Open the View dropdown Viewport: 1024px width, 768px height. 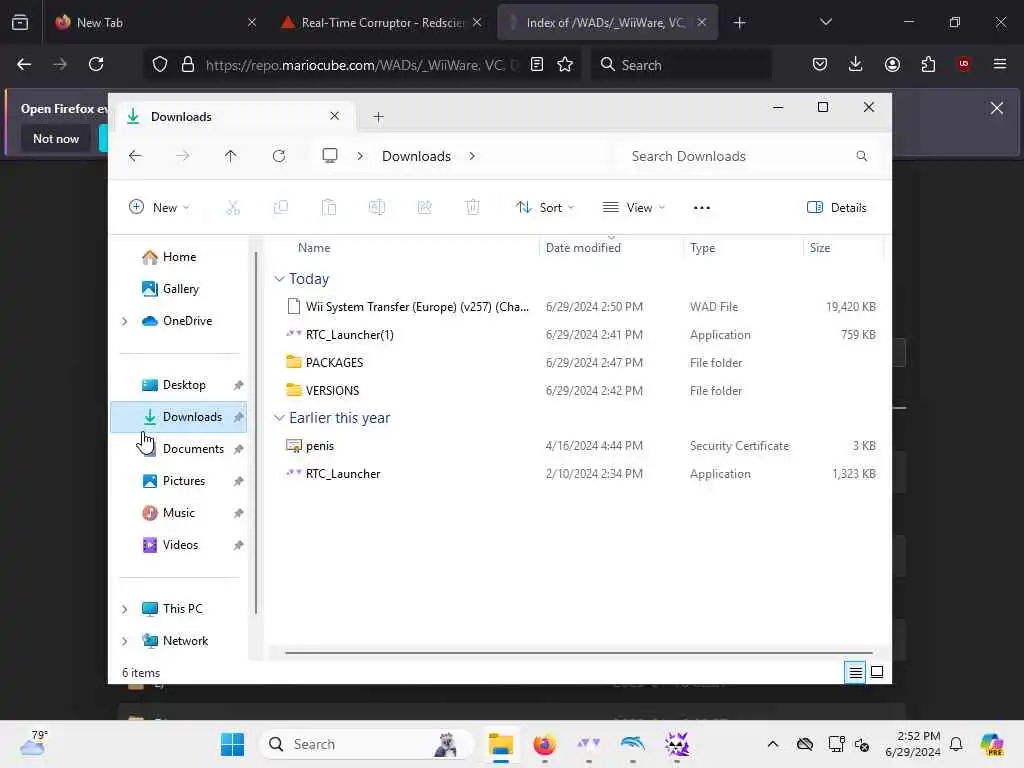(633, 208)
